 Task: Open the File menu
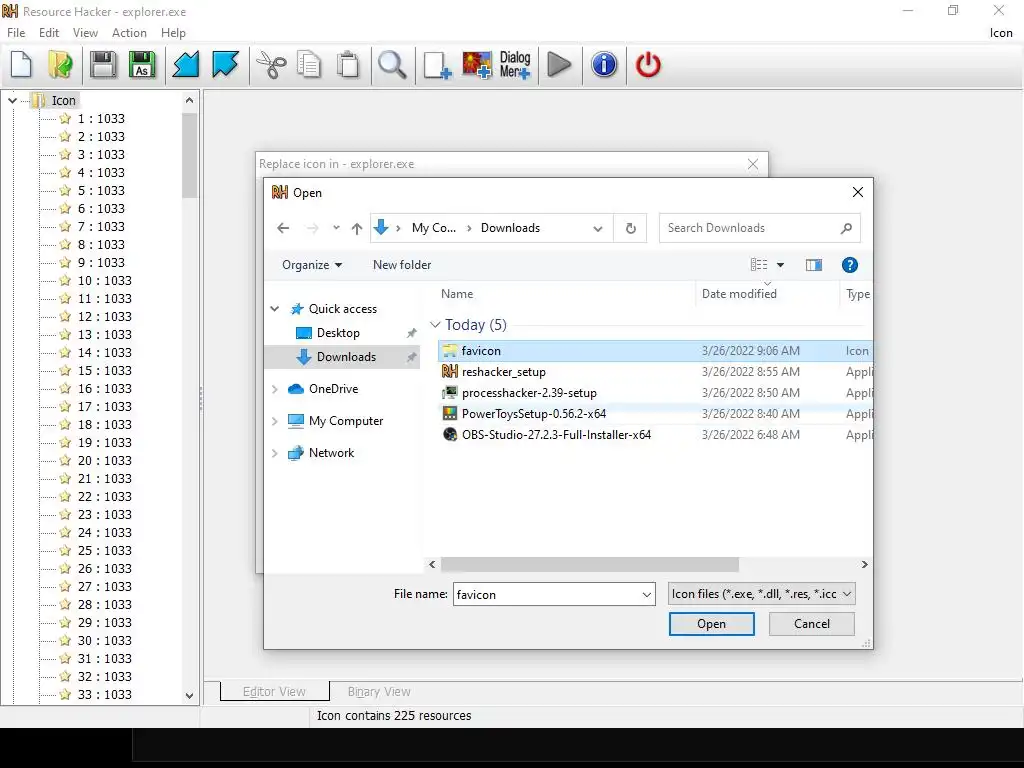click(x=16, y=33)
